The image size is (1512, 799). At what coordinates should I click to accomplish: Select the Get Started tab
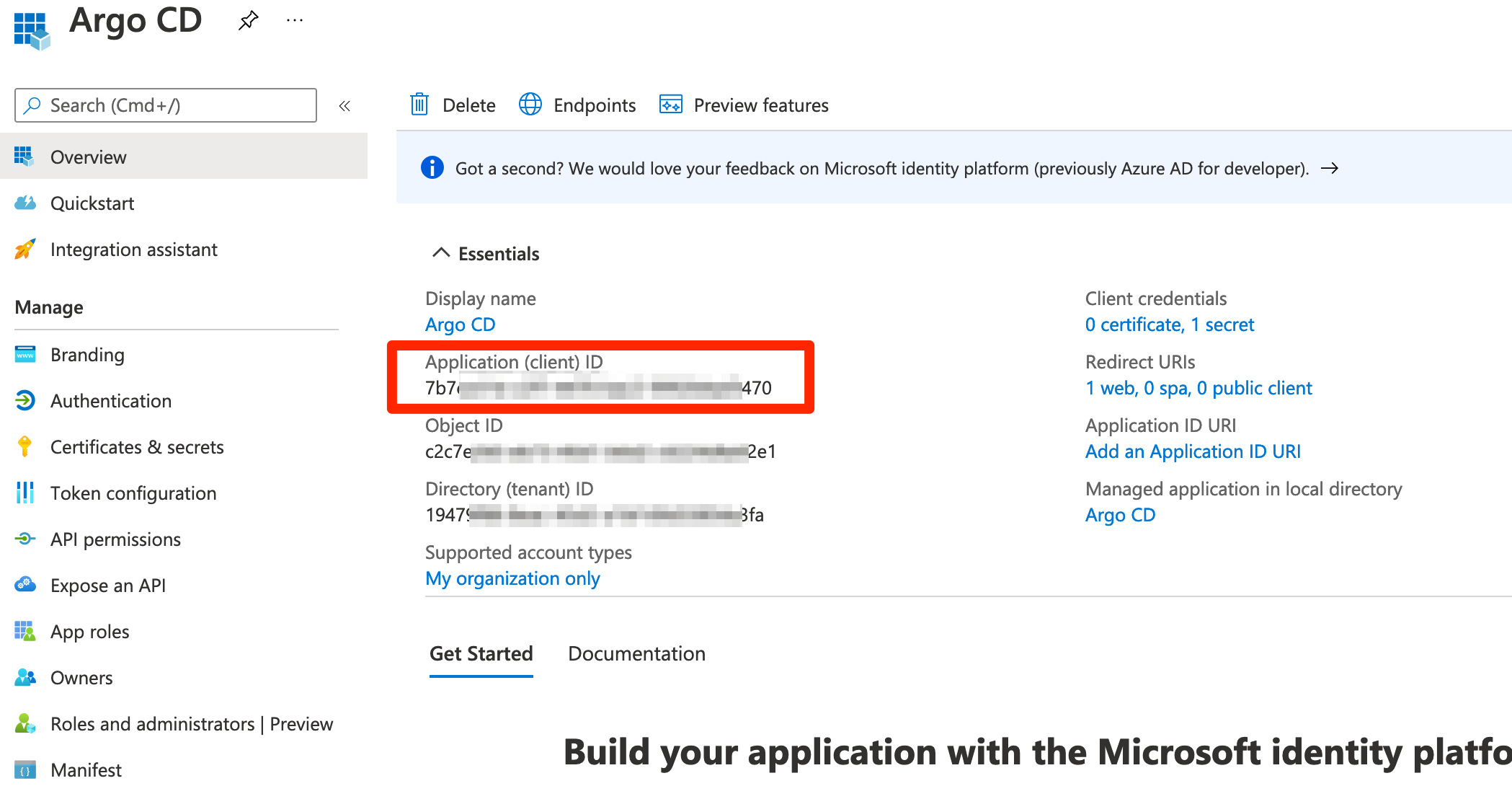pyautogui.click(x=481, y=653)
